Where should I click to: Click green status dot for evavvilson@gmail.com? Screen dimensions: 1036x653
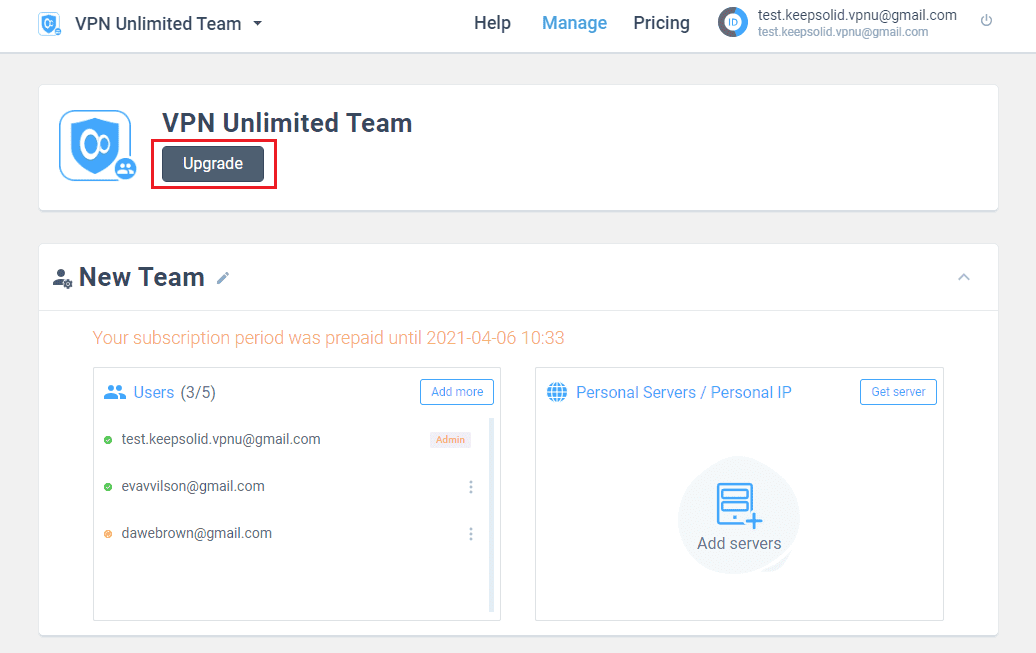108,487
